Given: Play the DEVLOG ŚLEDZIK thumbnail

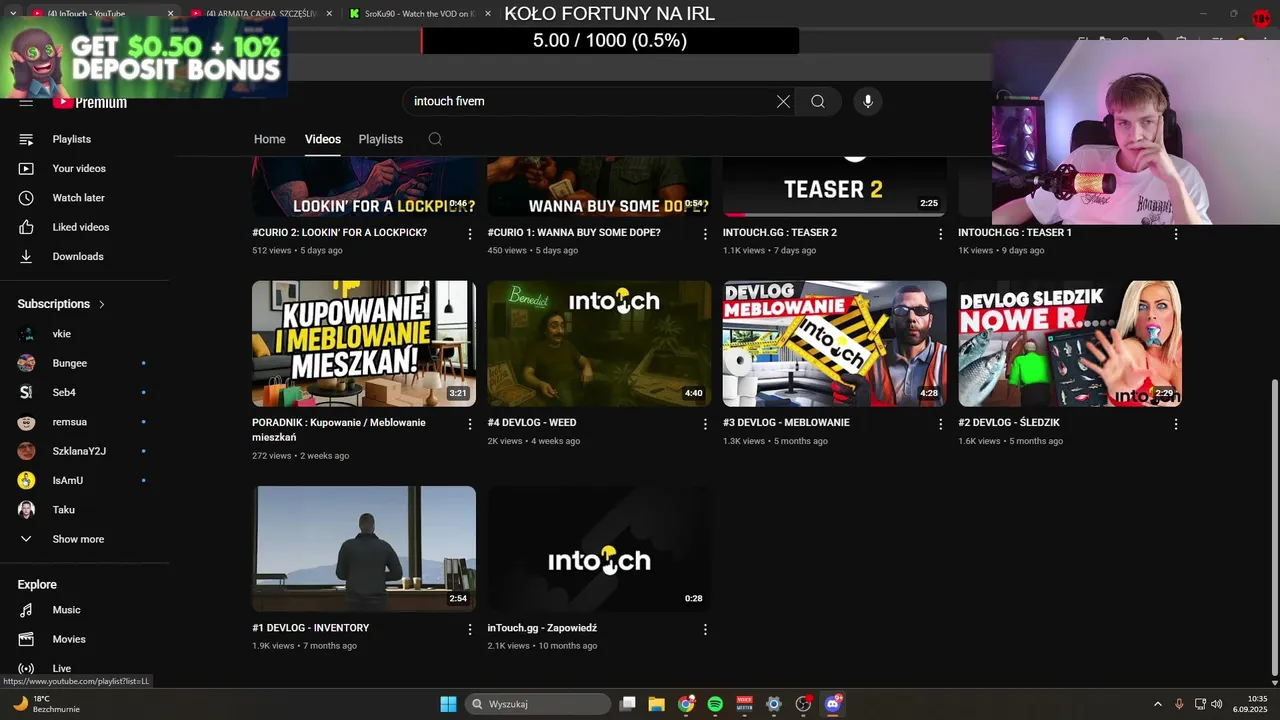Looking at the screenshot, I should pyautogui.click(x=1070, y=343).
